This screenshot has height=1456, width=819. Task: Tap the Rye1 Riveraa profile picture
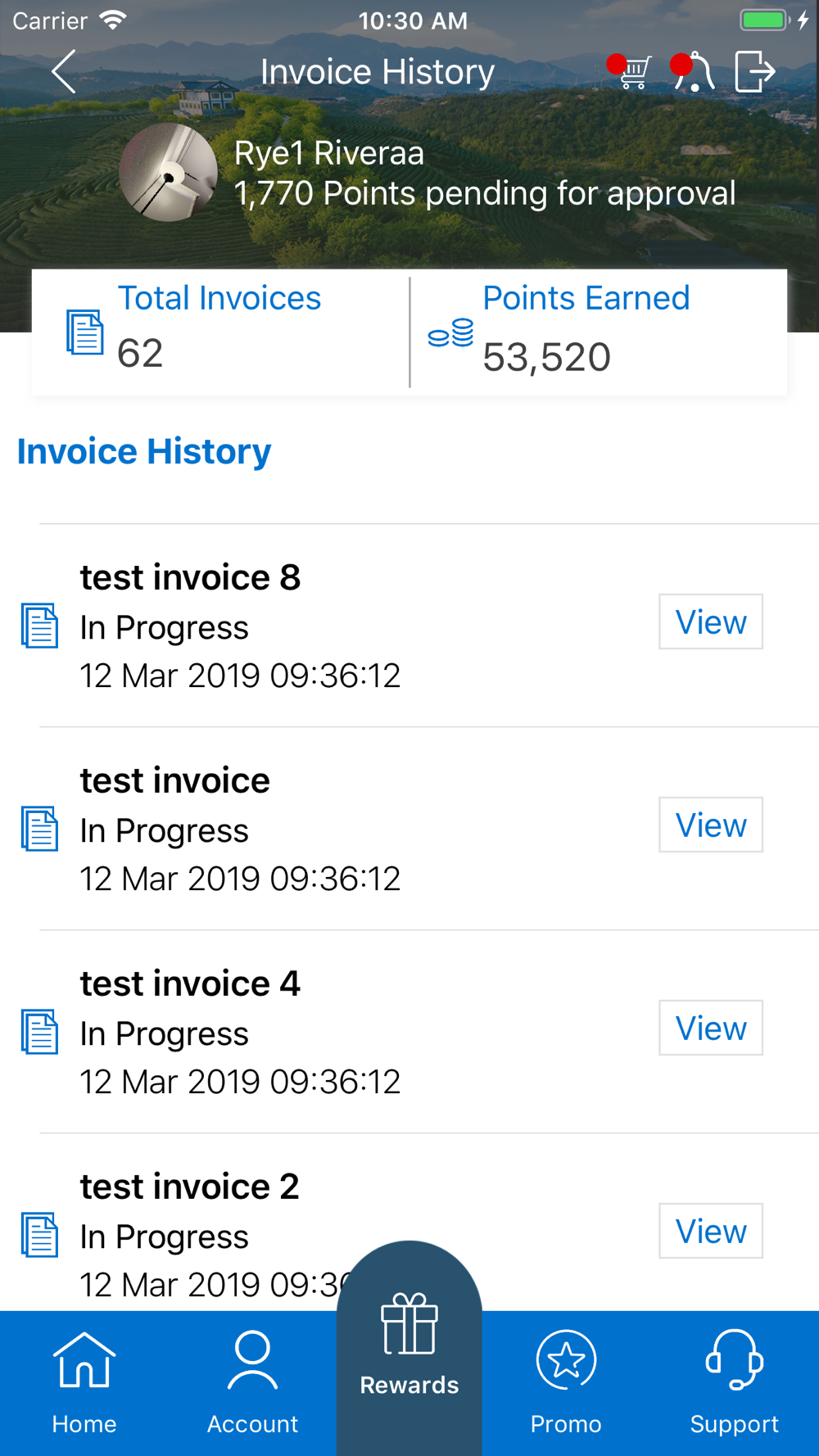pos(168,172)
